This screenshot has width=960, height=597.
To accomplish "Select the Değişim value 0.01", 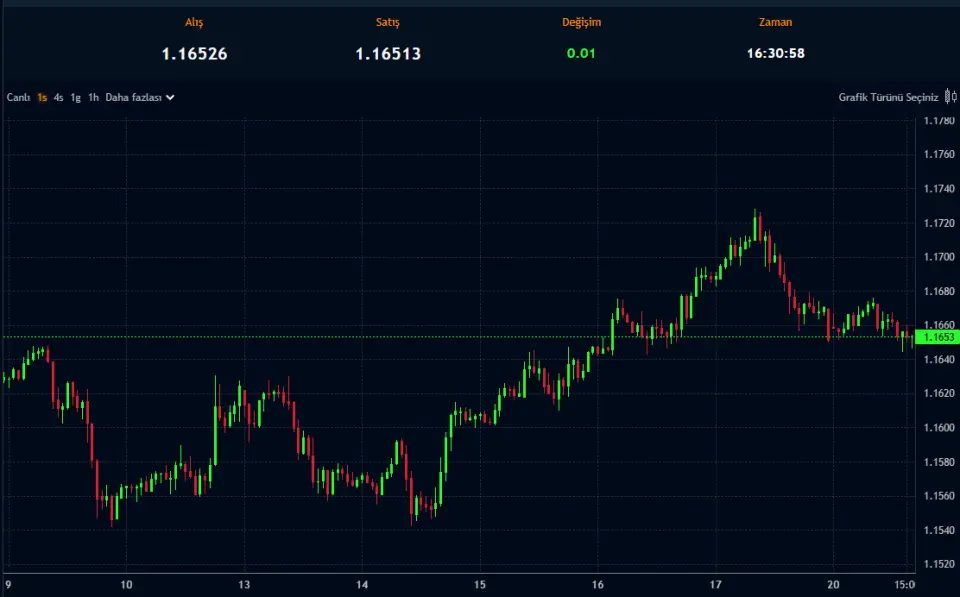I will pyautogui.click(x=581, y=54).
